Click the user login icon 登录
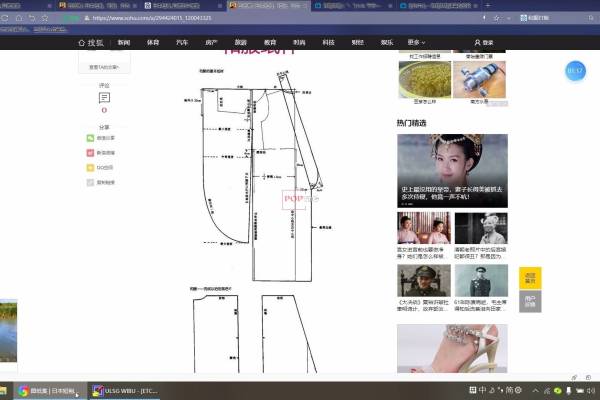The width and height of the screenshot is (600, 400). [483, 43]
